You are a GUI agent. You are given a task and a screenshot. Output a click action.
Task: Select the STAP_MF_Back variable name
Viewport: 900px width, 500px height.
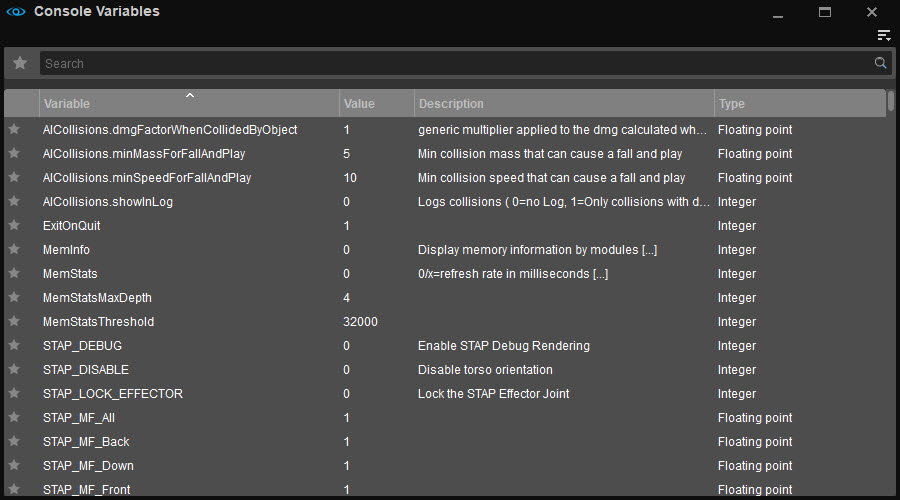(86, 441)
